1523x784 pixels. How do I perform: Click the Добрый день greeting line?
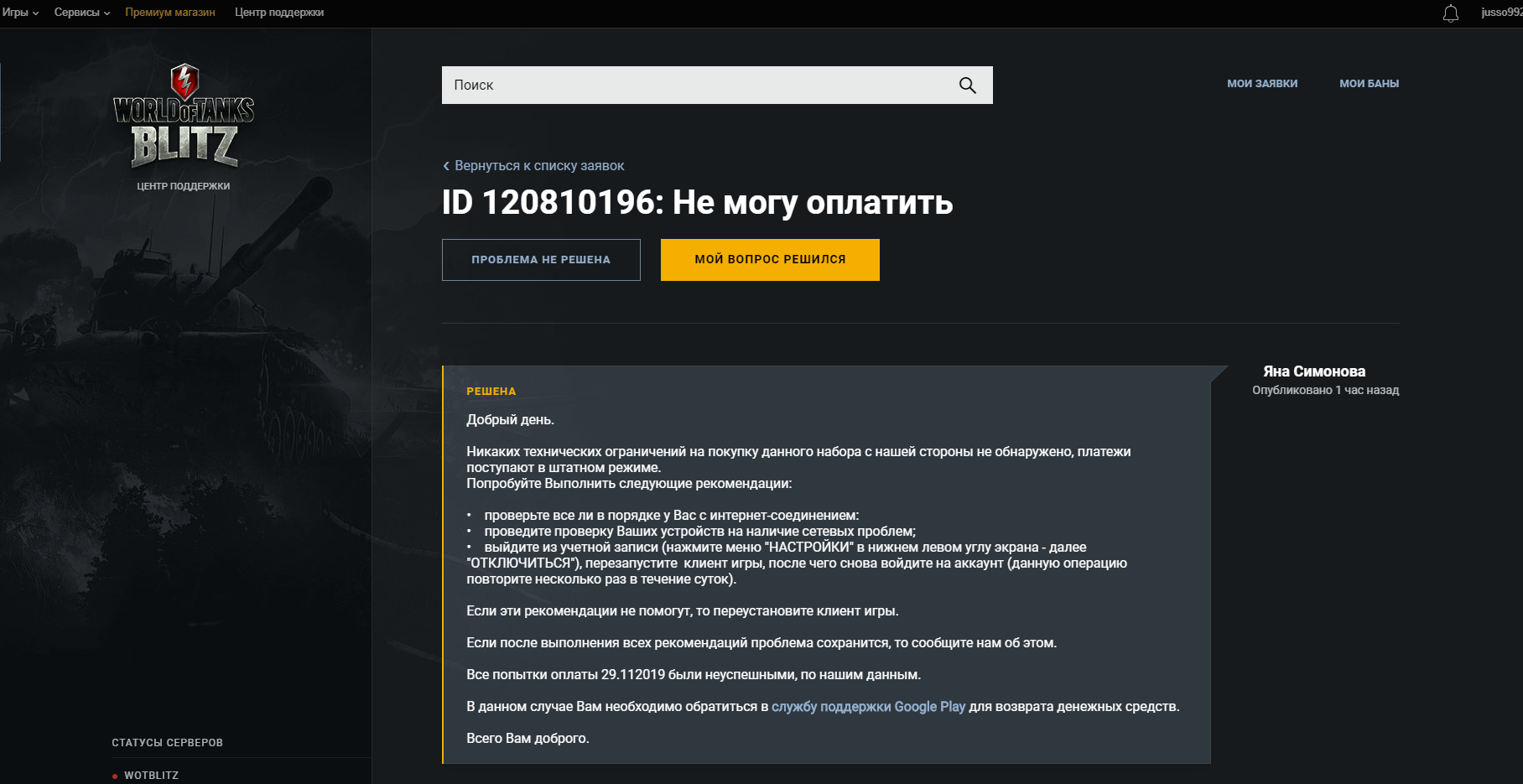click(510, 420)
